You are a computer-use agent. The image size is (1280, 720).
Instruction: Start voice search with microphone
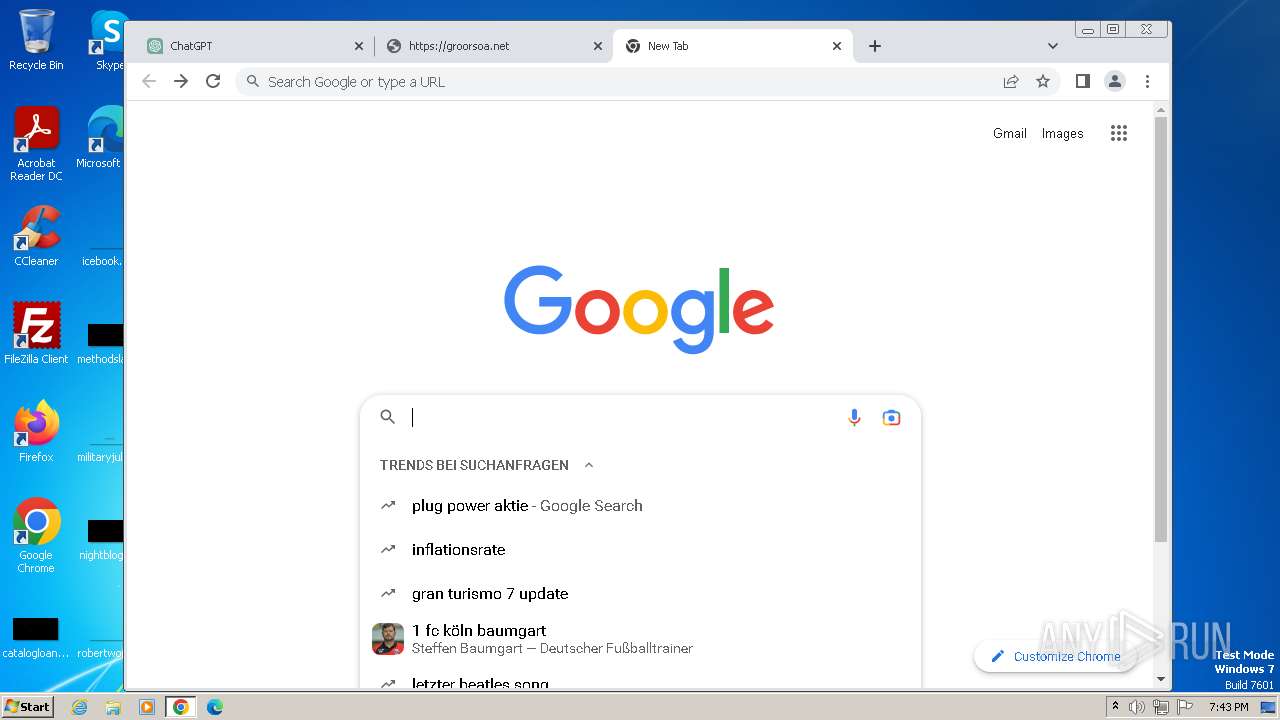click(854, 417)
